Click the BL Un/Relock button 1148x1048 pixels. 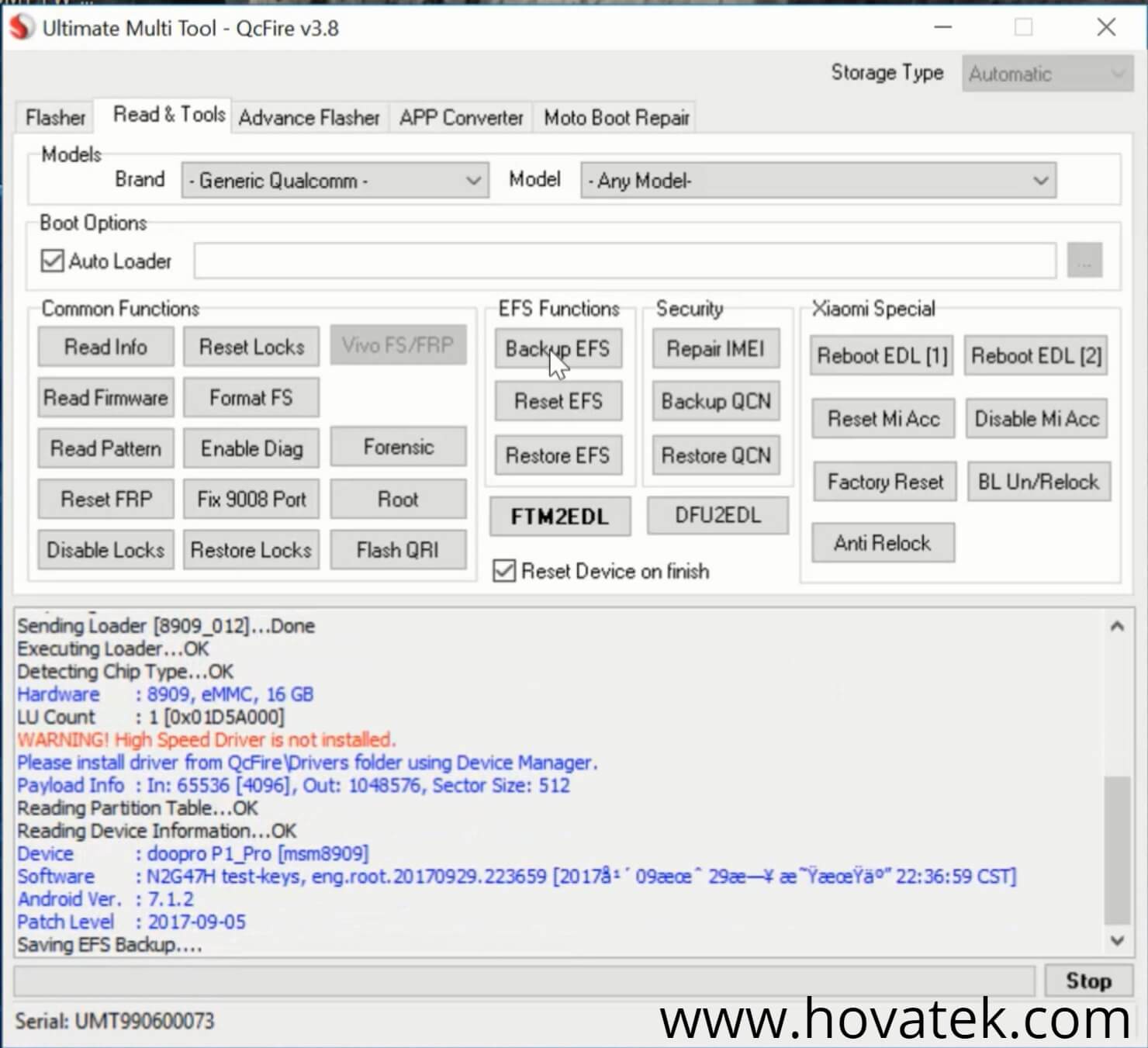point(1039,482)
